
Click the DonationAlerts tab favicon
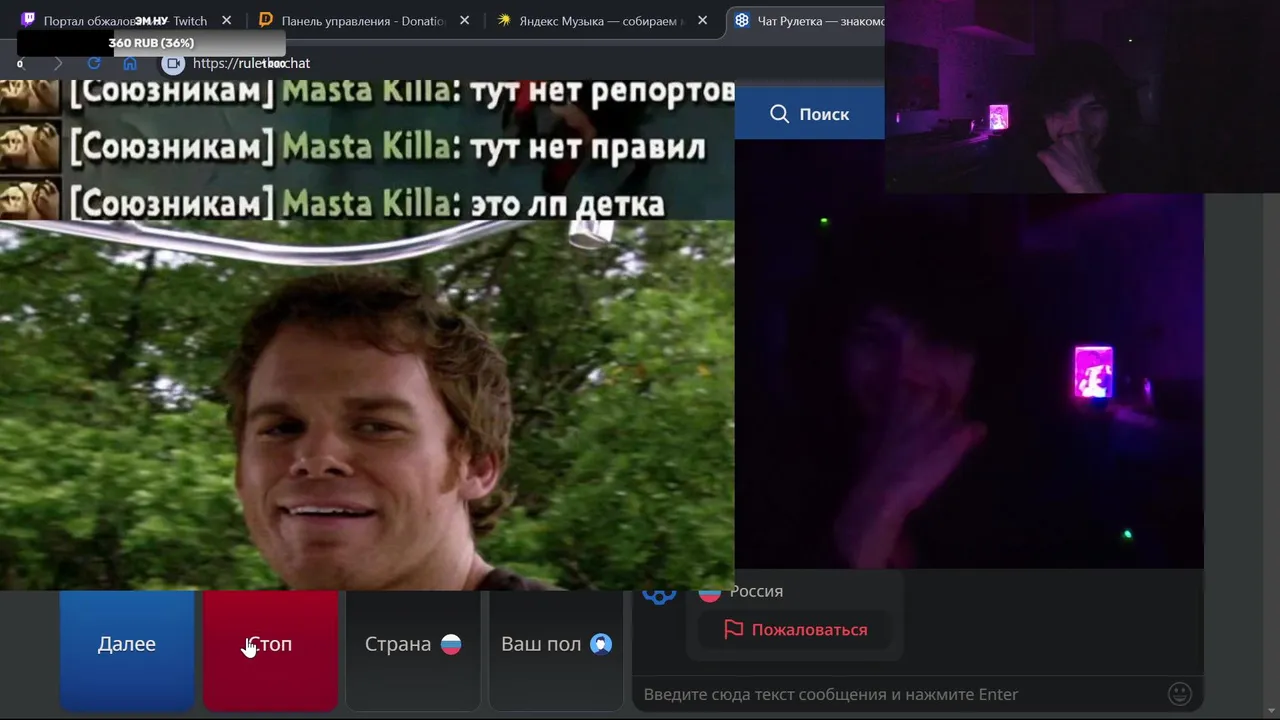point(266,20)
